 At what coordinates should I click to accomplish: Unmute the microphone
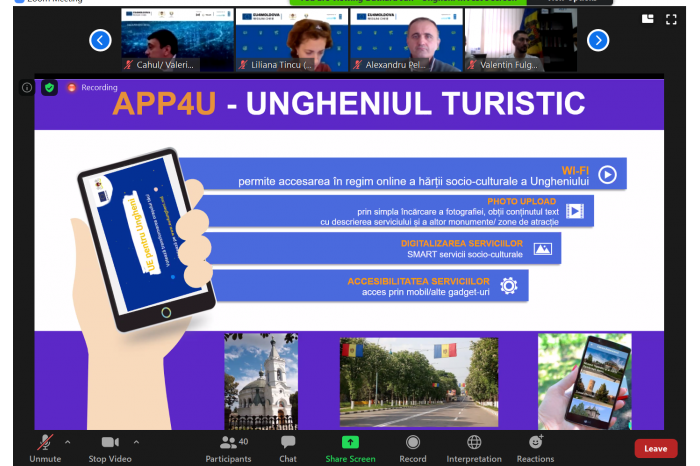[44, 444]
